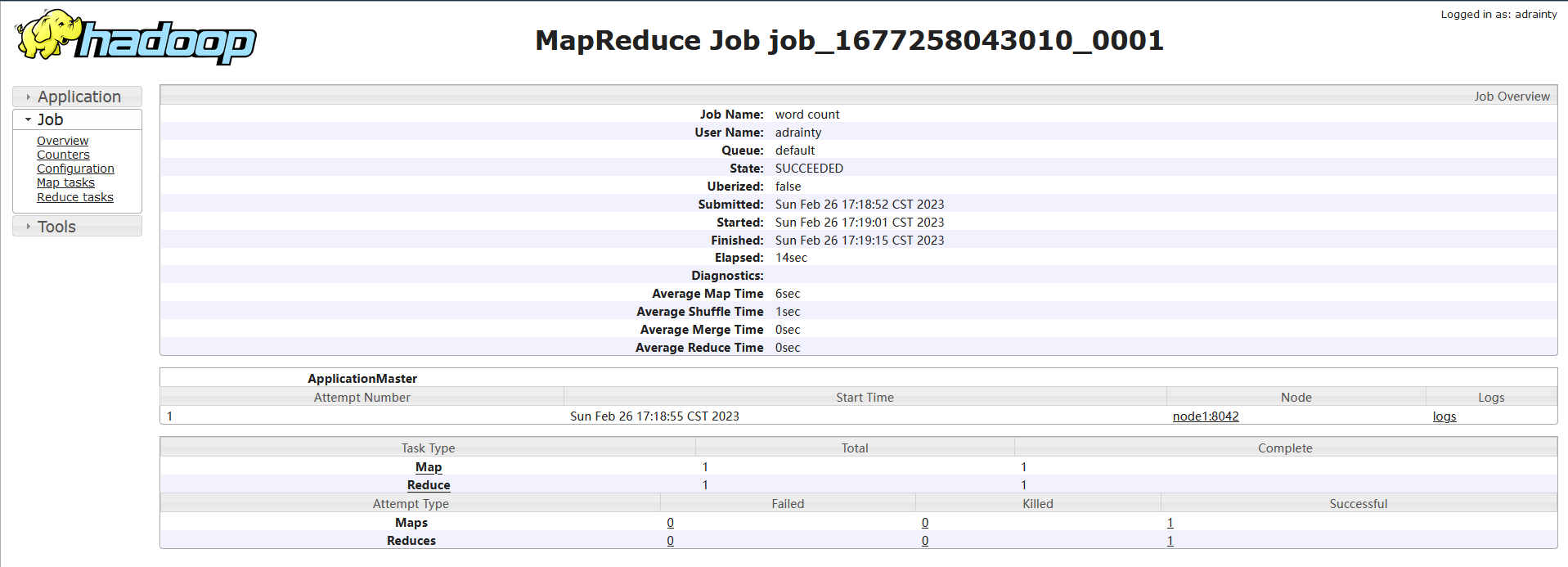Viewport: 1568px width, 567px height.
Task: Open failed Maps attempts count
Action: [x=671, y=523]
